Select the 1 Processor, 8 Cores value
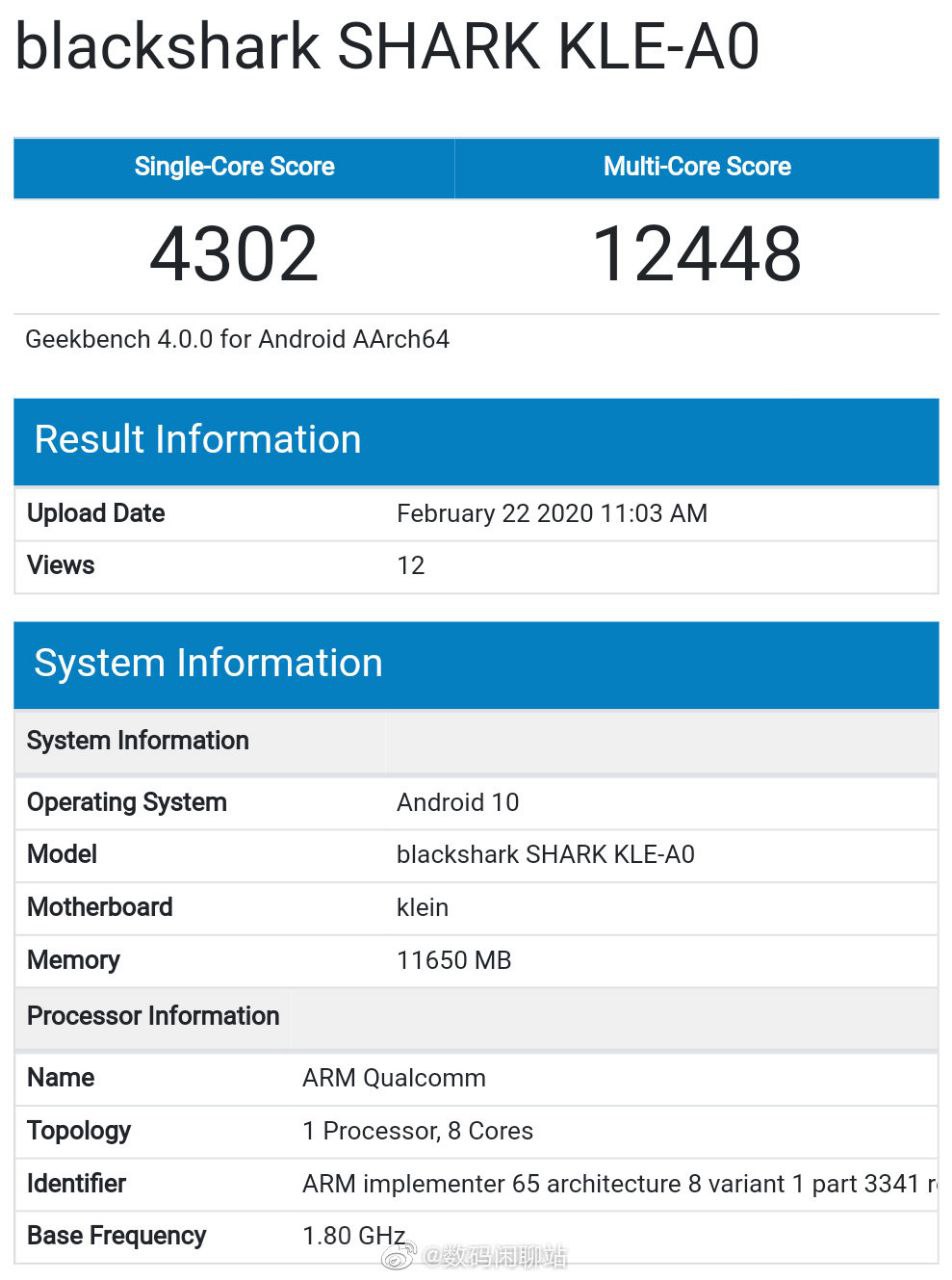 418,1131
